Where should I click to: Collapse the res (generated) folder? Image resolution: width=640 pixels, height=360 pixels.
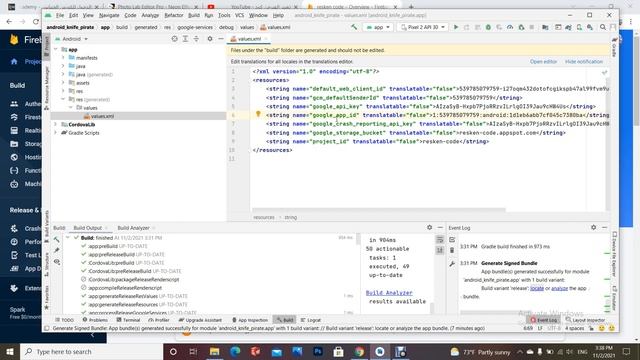63,99
